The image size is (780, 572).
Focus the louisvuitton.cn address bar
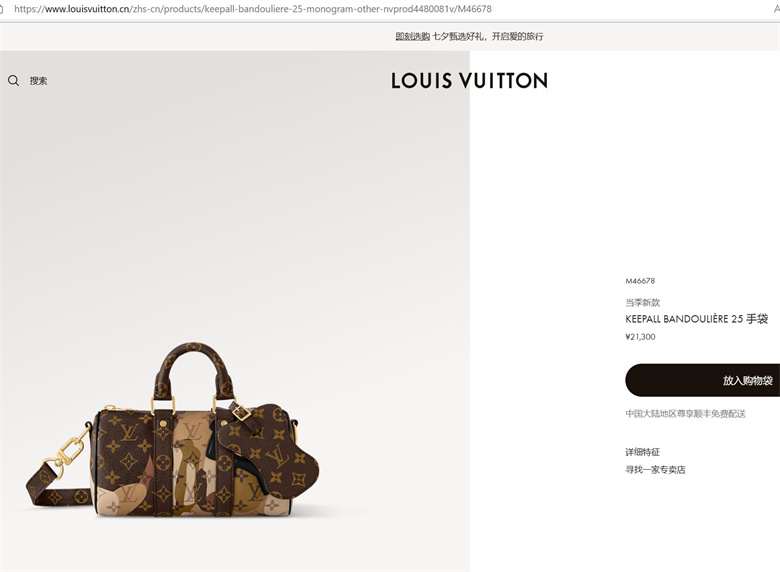pos(253,9)
